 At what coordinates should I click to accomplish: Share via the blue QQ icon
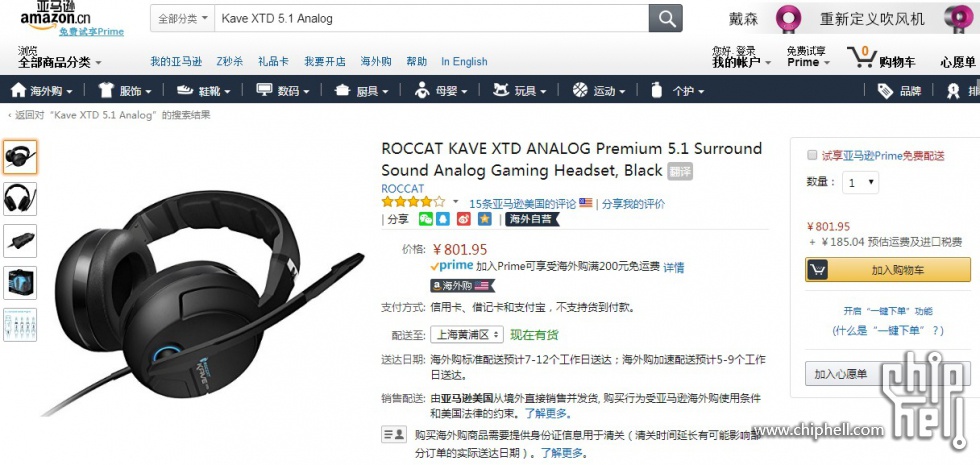[442, 219]
